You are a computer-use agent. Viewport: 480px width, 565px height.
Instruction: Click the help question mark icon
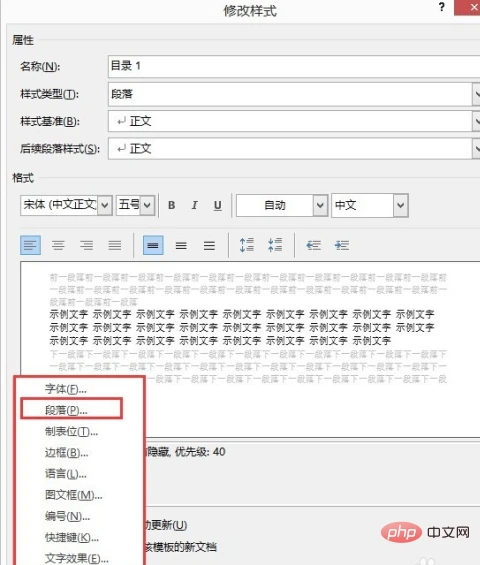[442, 7]
